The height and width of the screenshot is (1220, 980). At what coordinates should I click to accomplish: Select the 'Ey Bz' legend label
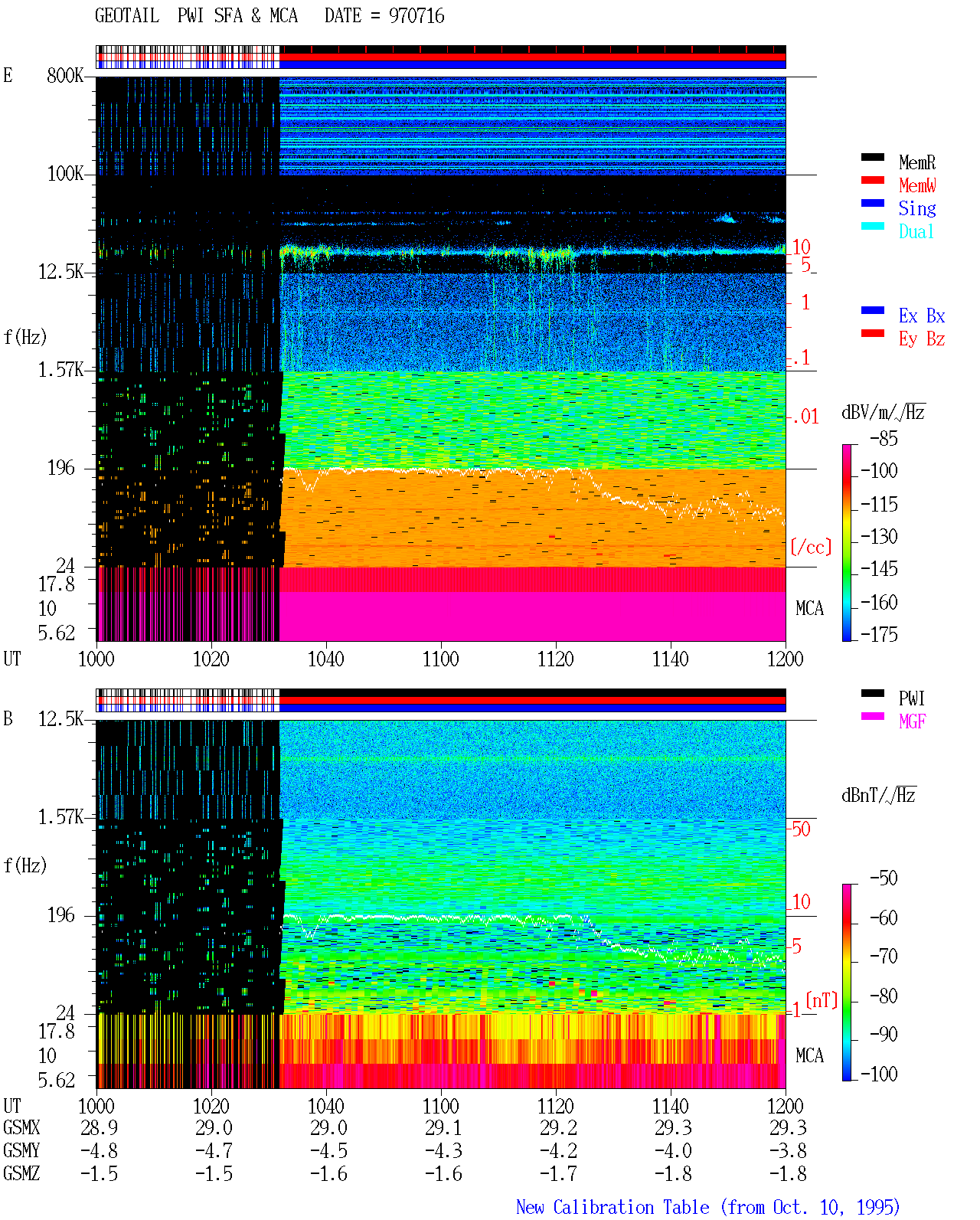922,339
